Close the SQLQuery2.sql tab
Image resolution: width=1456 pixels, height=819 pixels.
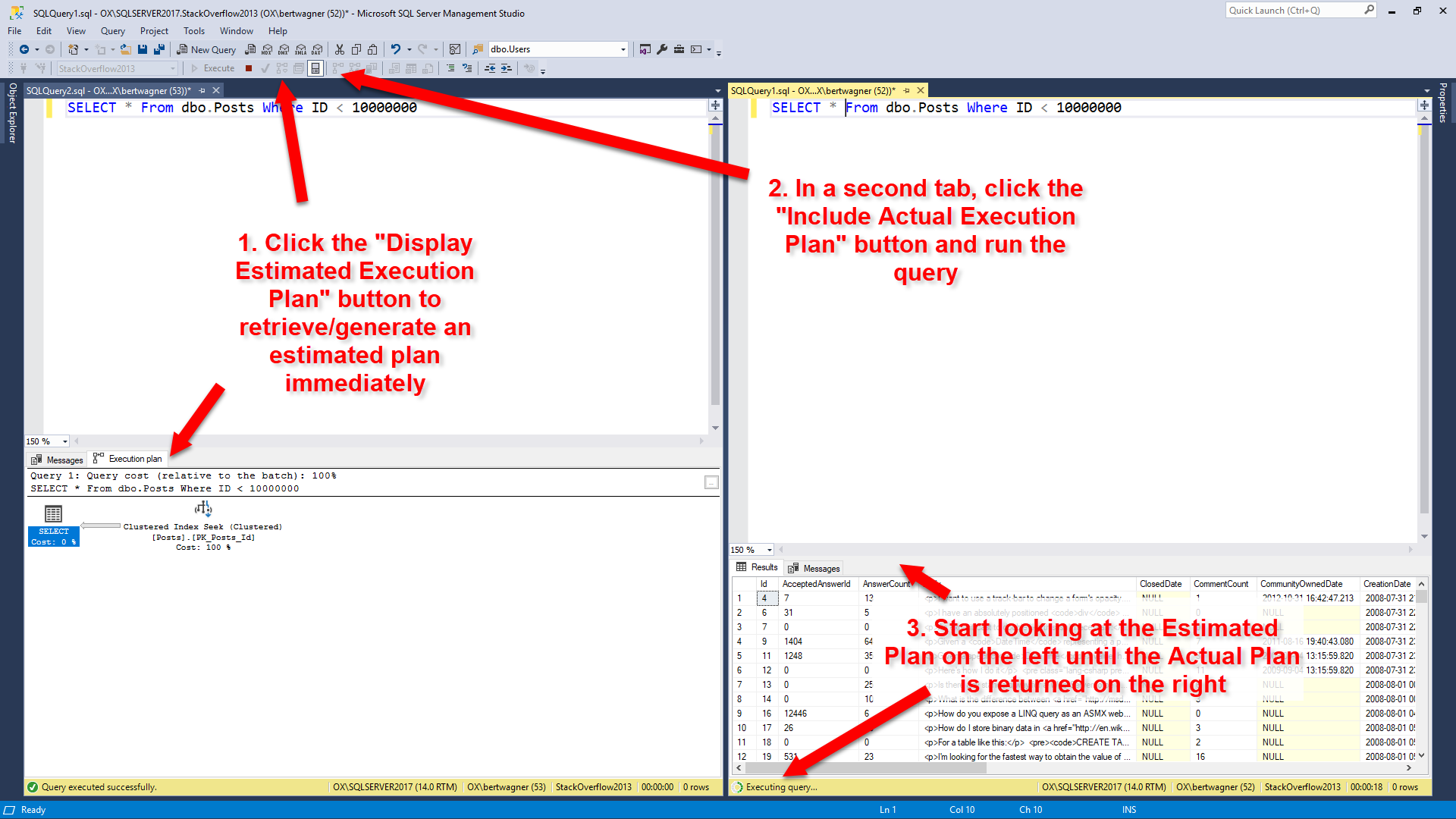216,90
